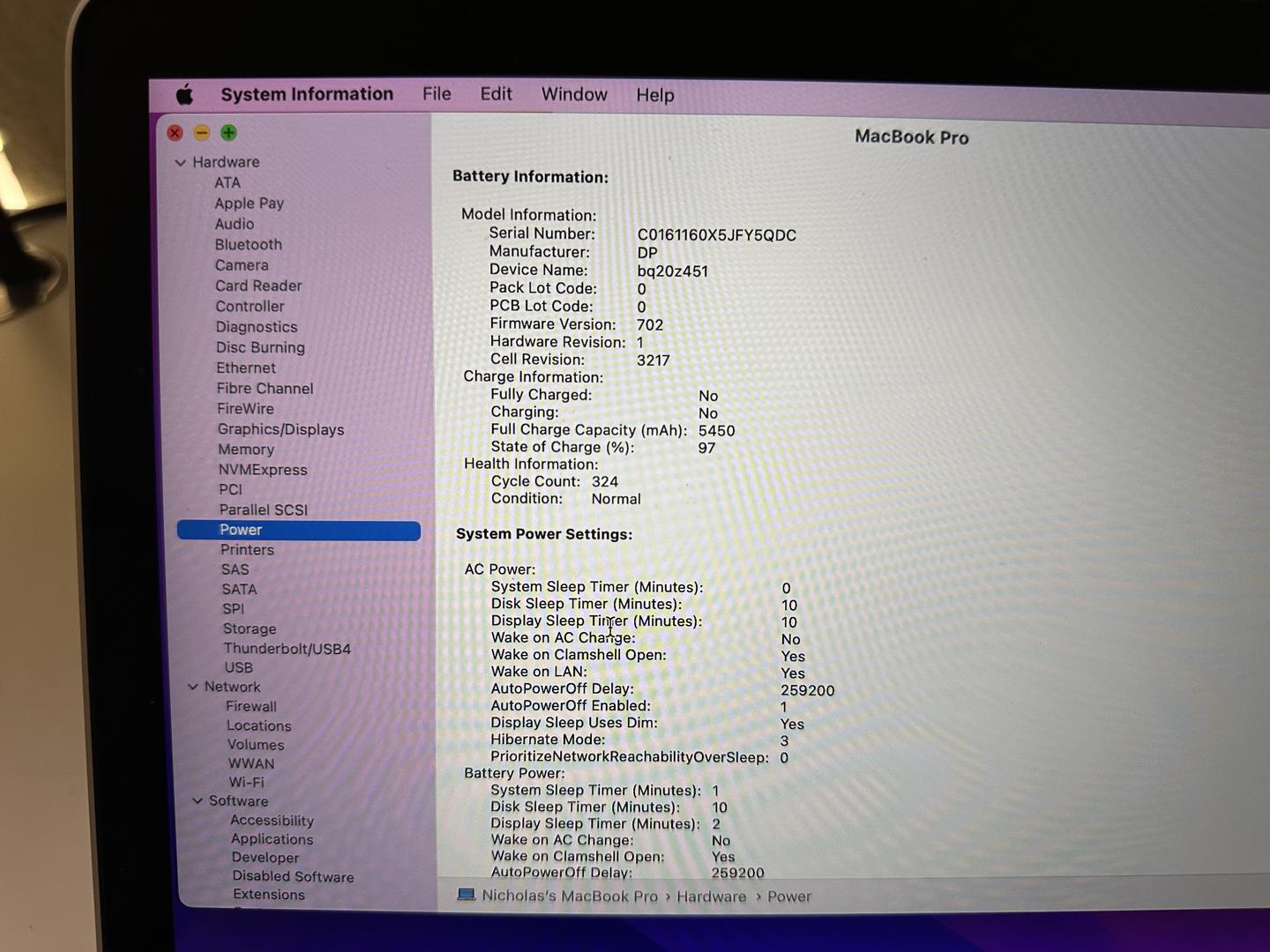Select Graphics/Displays in the sidebar
Screen dimensions: 1270x952
(280, 429)
